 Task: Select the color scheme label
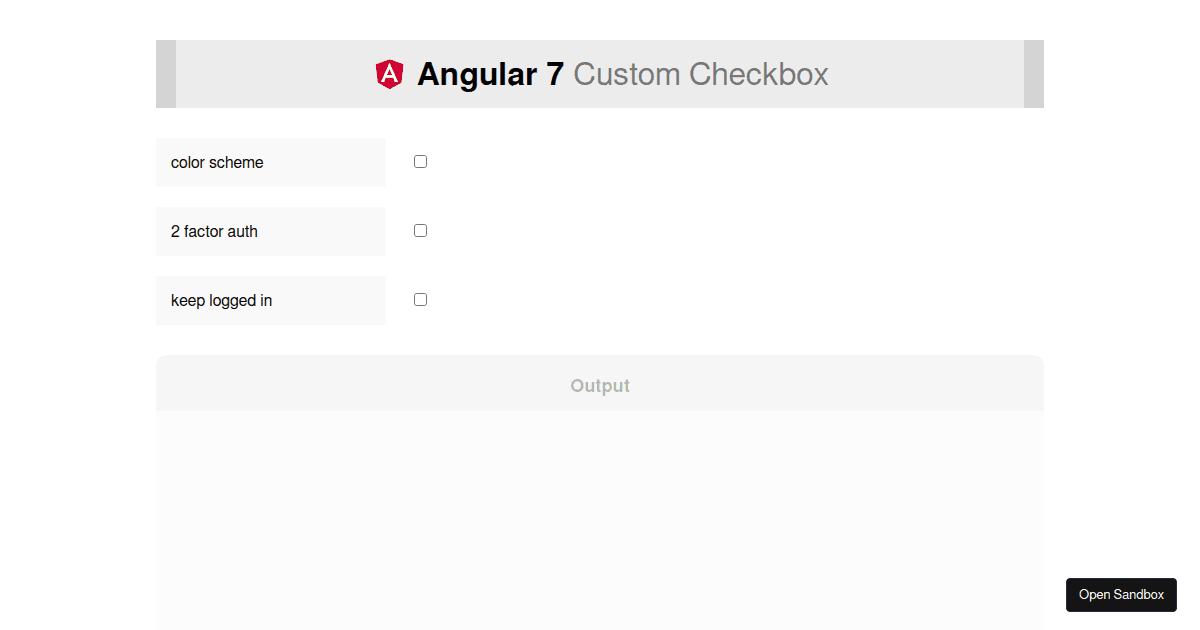(x=217, y=162)
